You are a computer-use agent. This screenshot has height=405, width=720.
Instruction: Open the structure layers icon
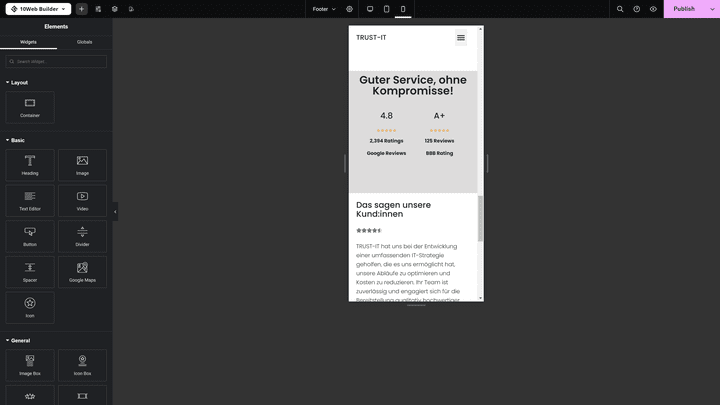pyautogui.click(x=115, y=9)
